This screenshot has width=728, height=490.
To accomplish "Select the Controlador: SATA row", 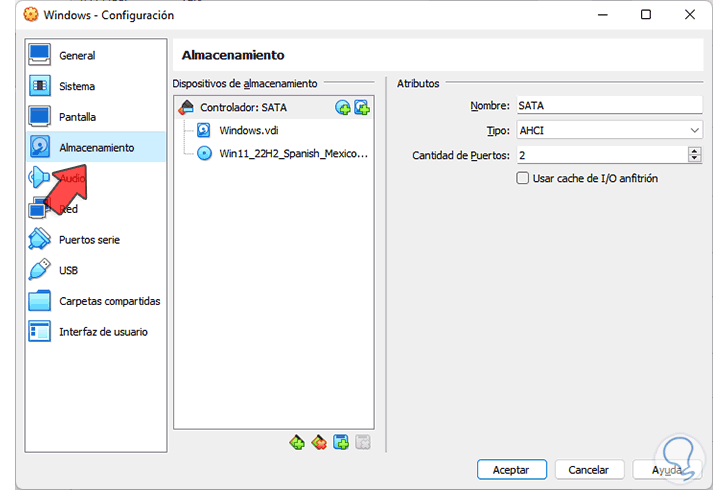I will click(274, 107).
